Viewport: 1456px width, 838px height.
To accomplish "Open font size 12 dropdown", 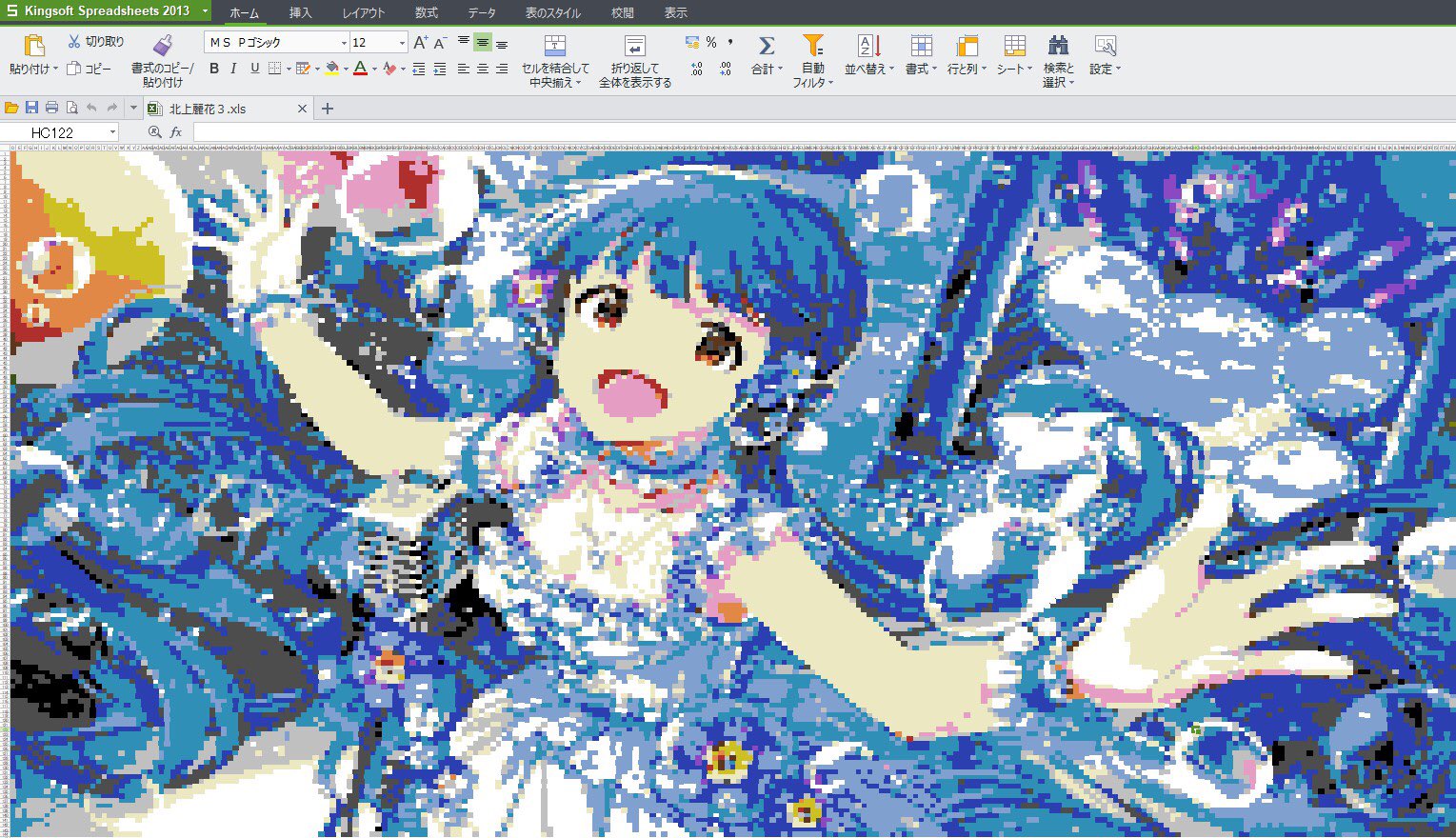I will pyautogui.click(x=402, y=43).
